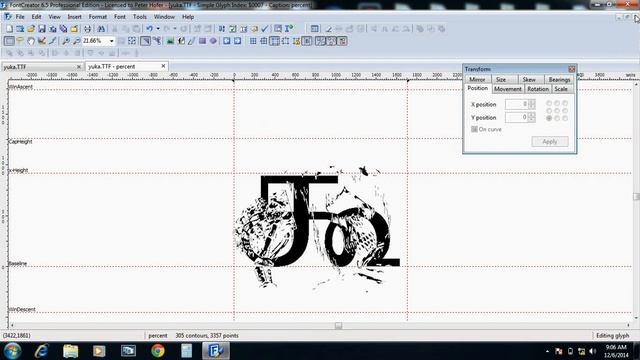
Task: Select the Knife cut tool
Action: (52, 41)
